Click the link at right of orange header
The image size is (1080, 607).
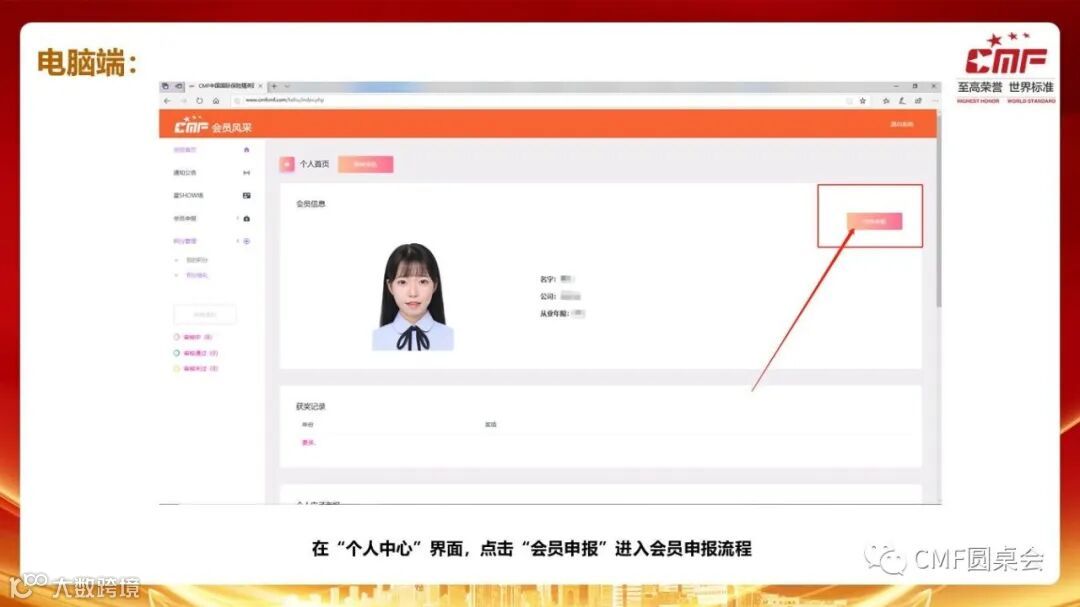coord(902,125)
